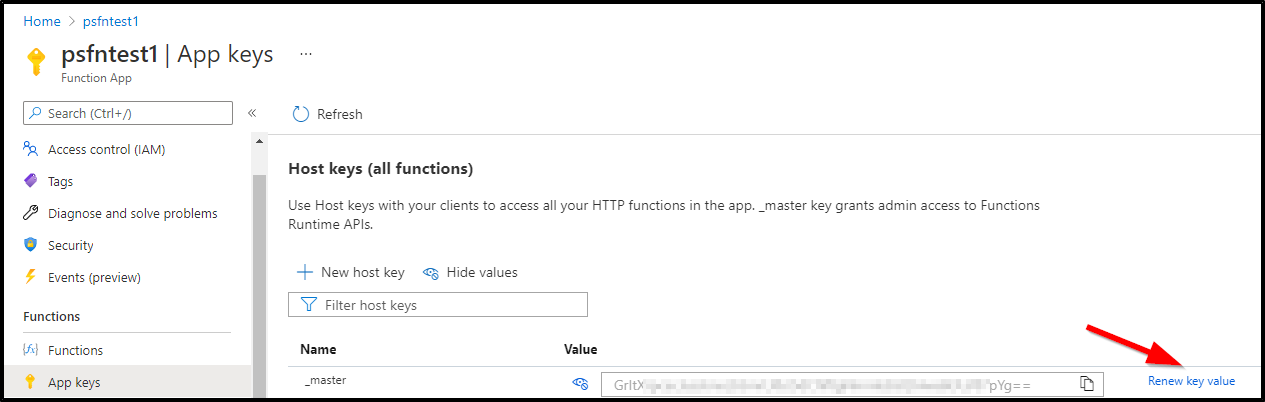Open Tags with purple tag icon
Screen dimensions: 1265x402
(60, 182)
